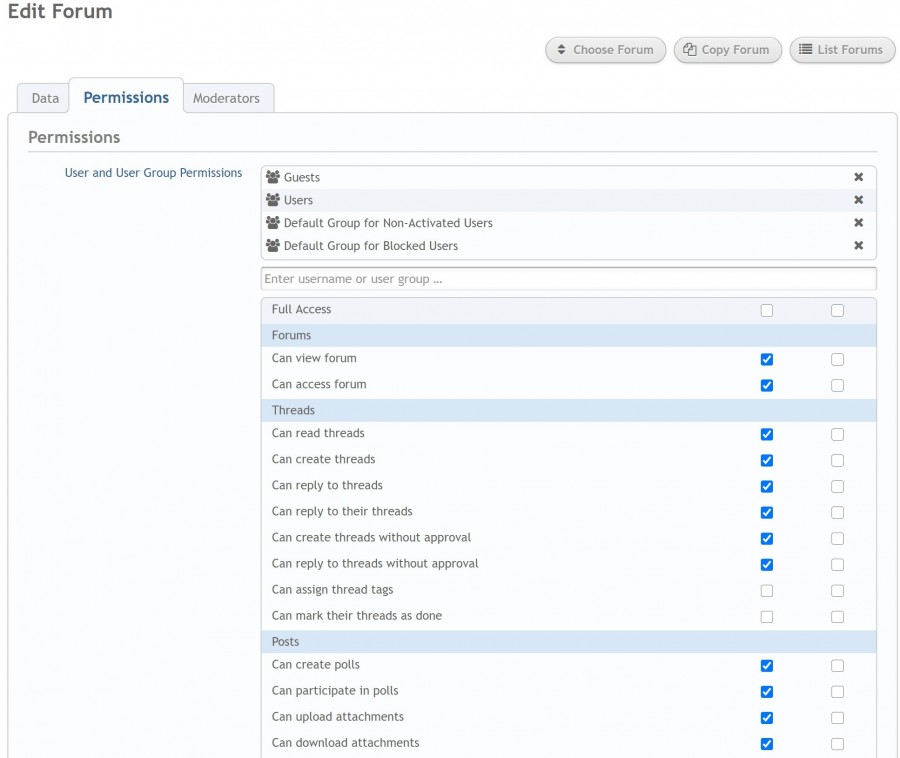Uncheck Can create polls permission
The width and height of the screenshot is (900, 758).
pos(766,666)
